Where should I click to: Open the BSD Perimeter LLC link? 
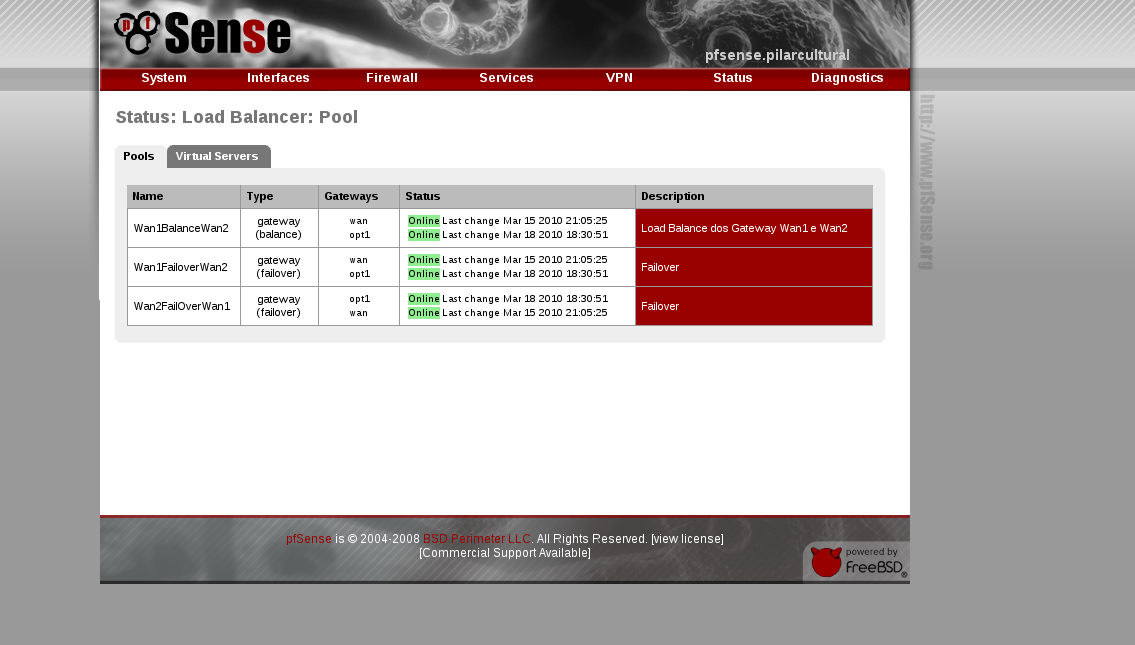476,539
